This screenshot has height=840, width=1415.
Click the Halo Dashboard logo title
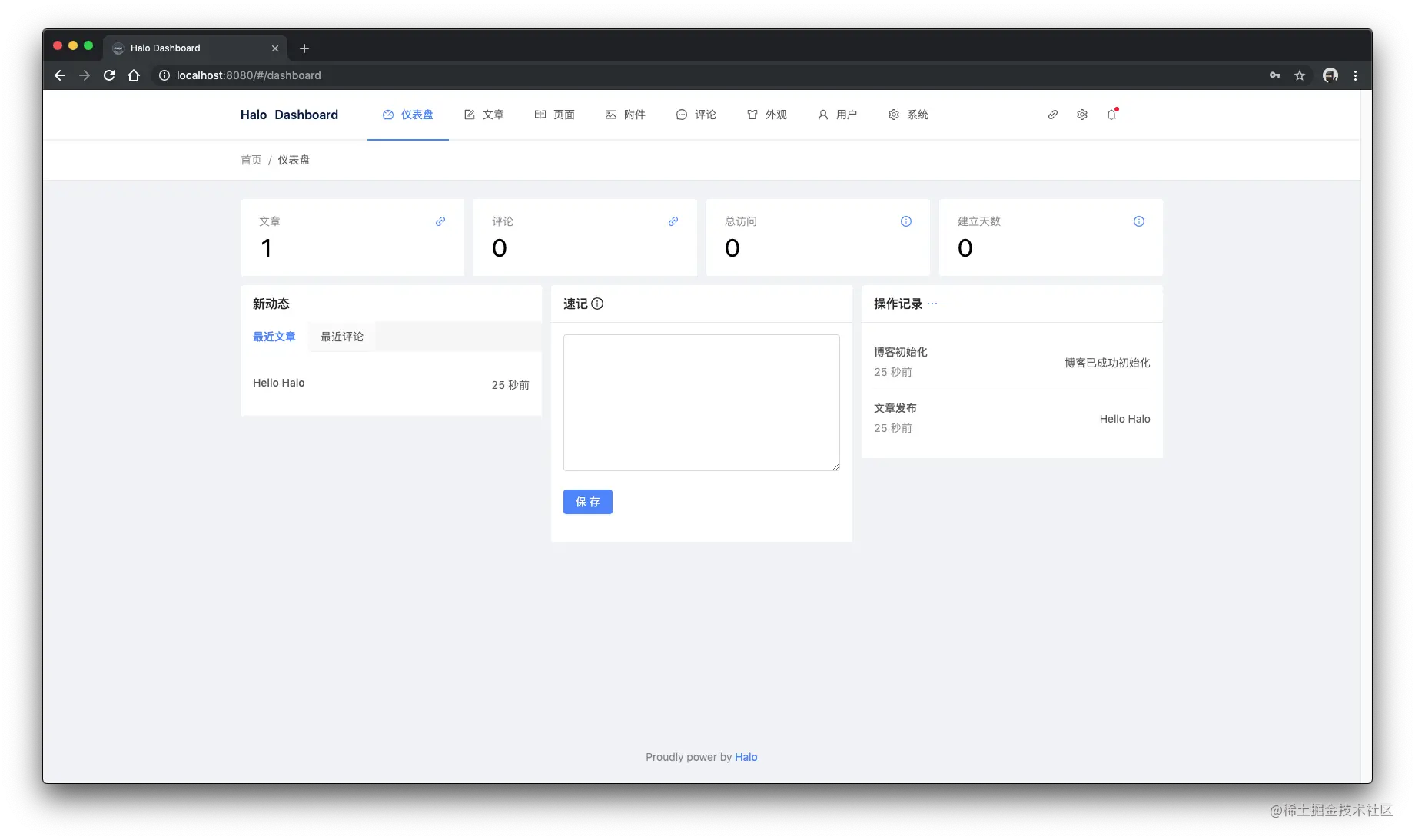click(x=289, y=115)
